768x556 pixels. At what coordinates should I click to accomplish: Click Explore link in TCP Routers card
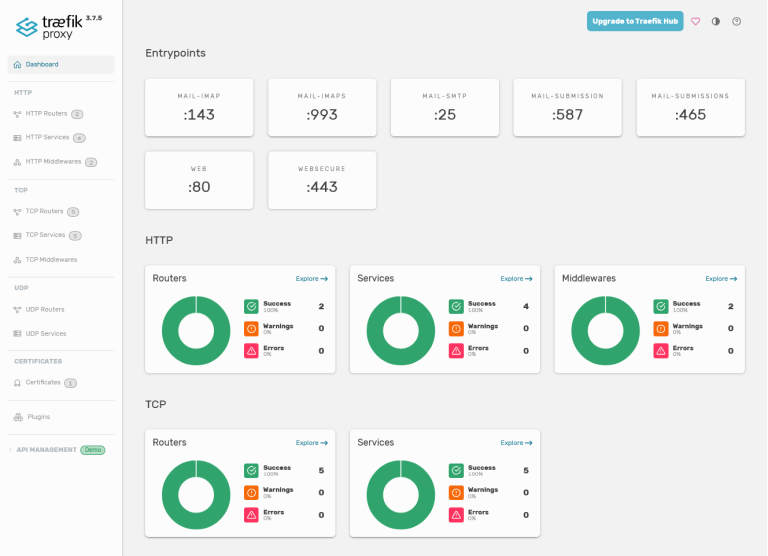click(312, 443)
